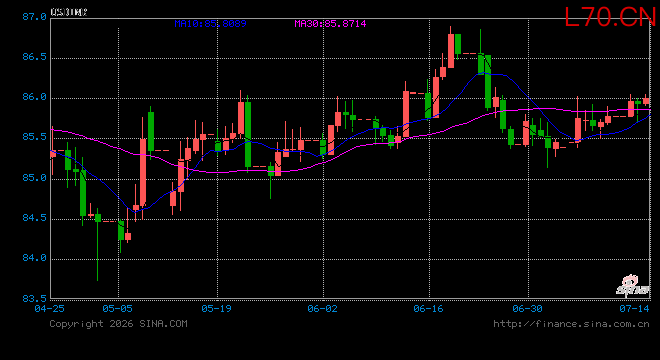This screenshot has height=360, width=660.
Task: Click the L70.CN chart title
Action: click(x=610, y=17)
